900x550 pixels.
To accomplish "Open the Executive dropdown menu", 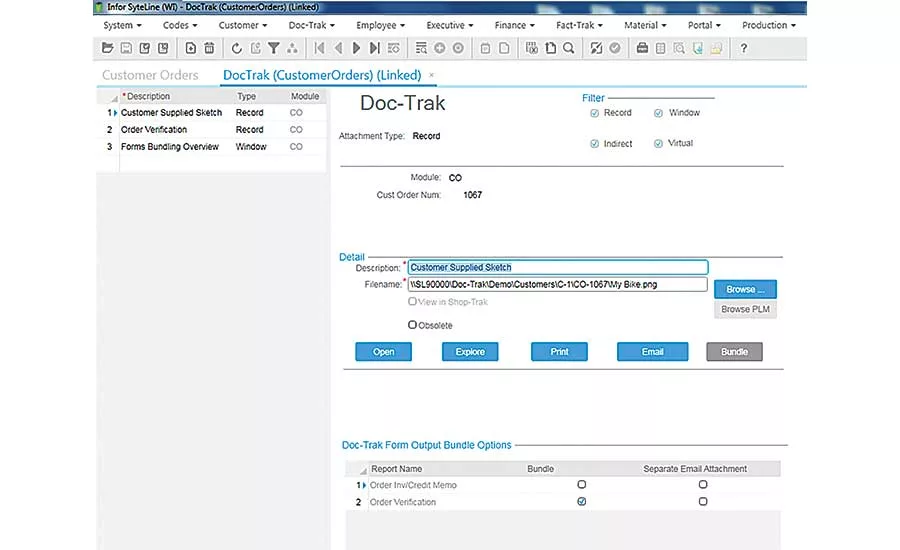I will (x=449, y=25).
